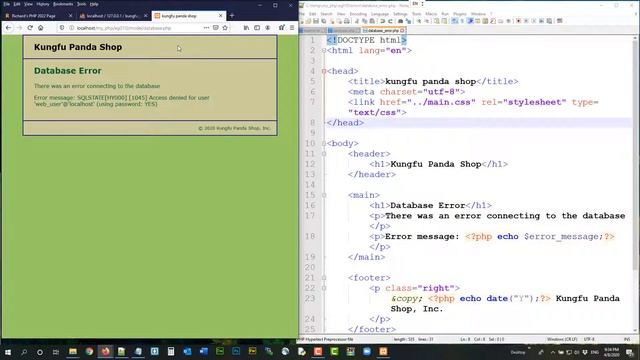
Task: Reload the kungfu panda shop page
Action: tap(30, 28)
